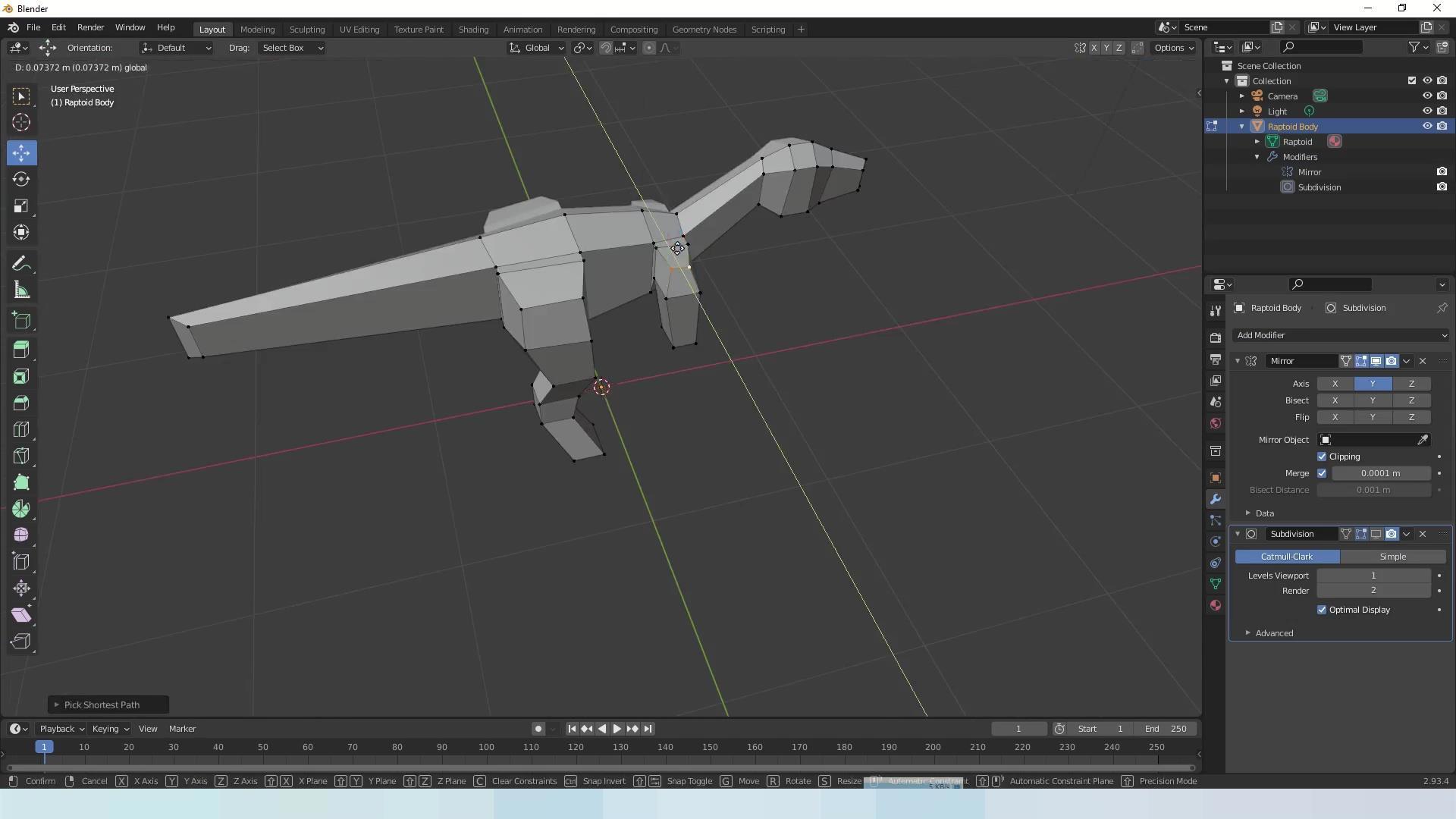
Task: Select the Loop Cut tool
Action: 21,429
